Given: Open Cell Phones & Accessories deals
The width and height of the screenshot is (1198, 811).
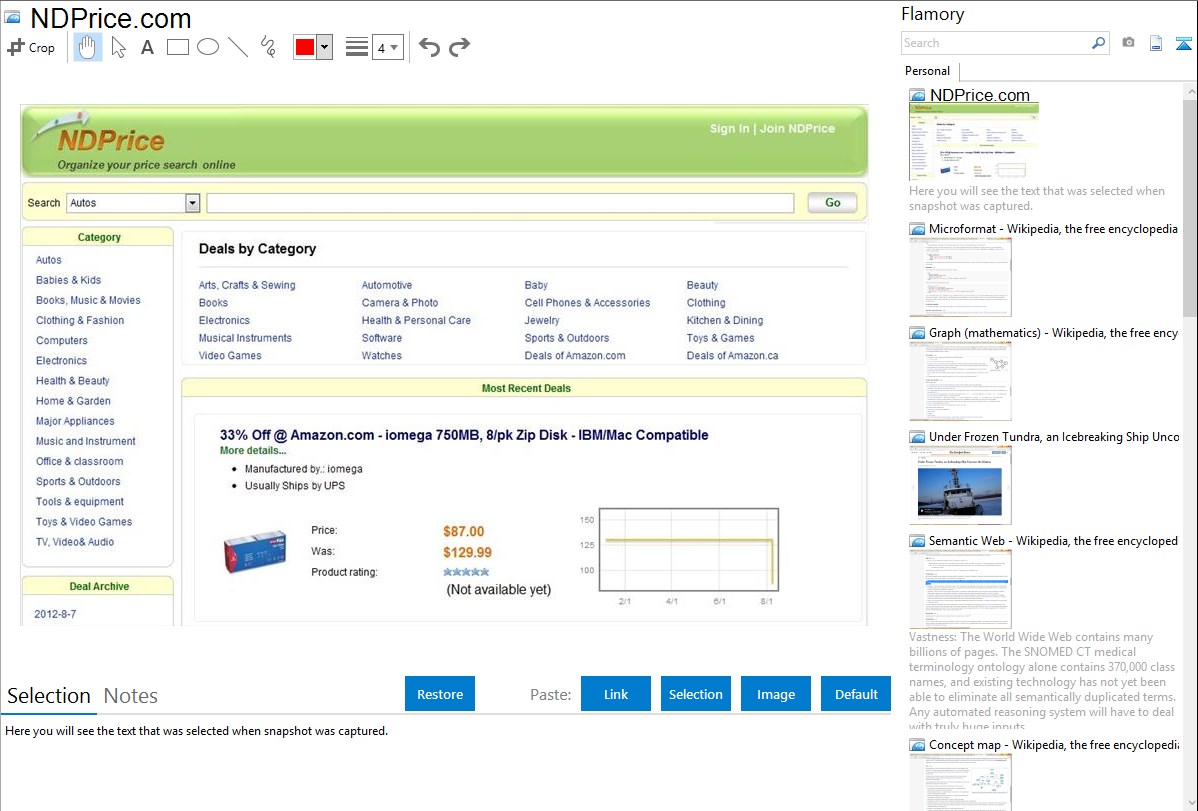Looking at the screenshot, I should point(587,303).
